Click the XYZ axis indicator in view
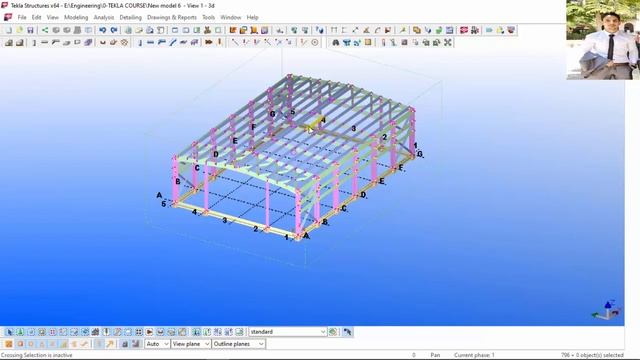Image resolution: width=640 pixels, height=360 pixels. coord(607,310)
